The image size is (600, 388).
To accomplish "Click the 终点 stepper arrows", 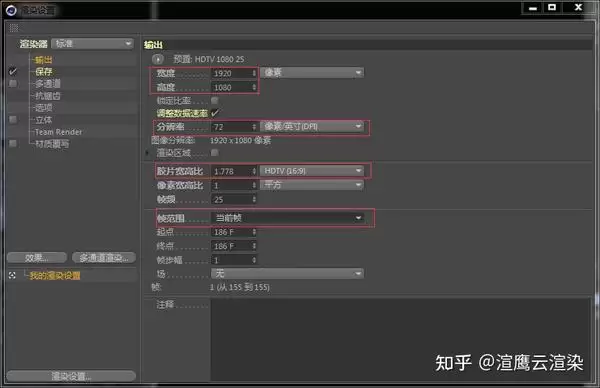I will coord(254,246).
